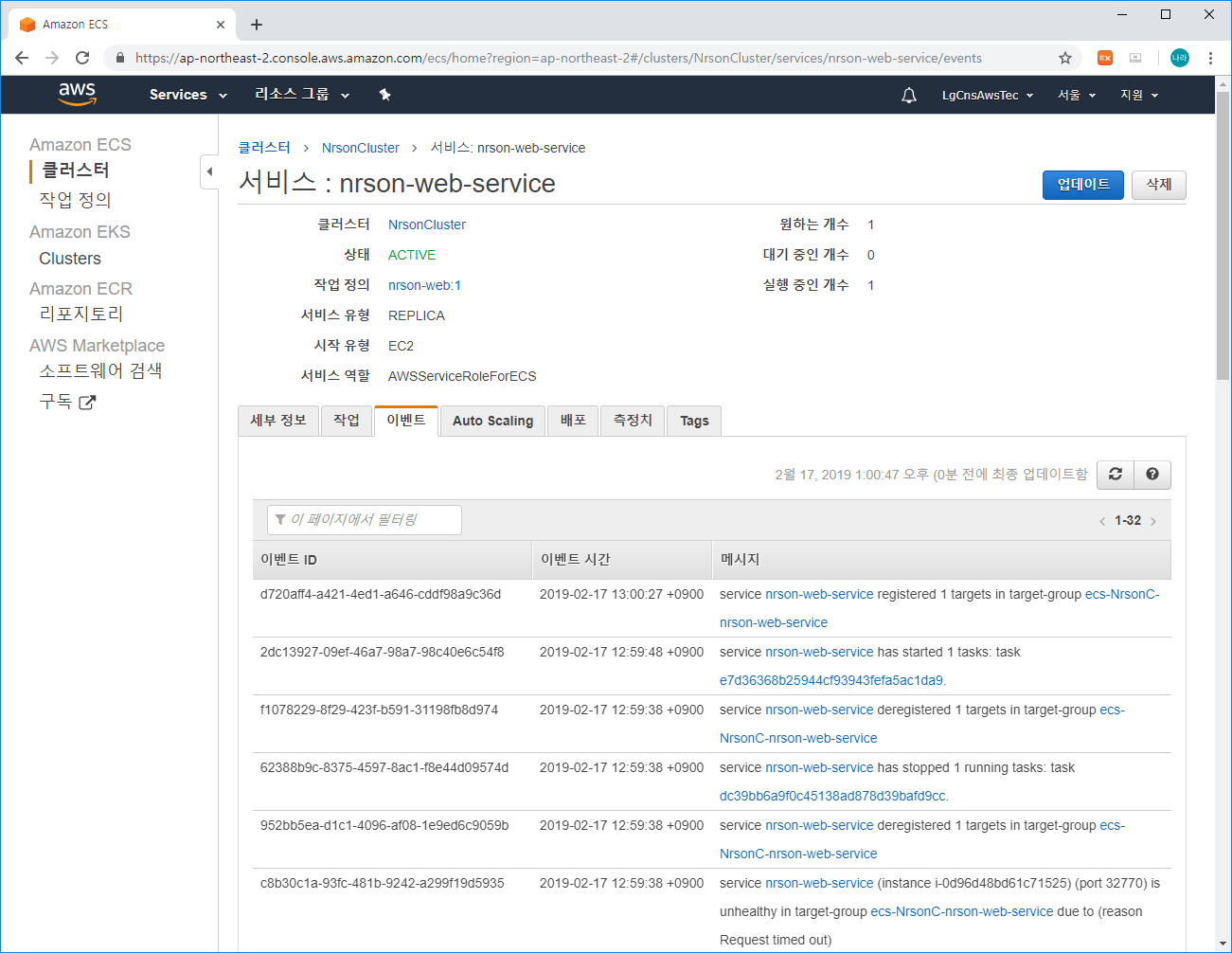Viewport: 1232px width, 953px height.
Task: Open Chrome three-dot menu
Action: point(1210,58)
